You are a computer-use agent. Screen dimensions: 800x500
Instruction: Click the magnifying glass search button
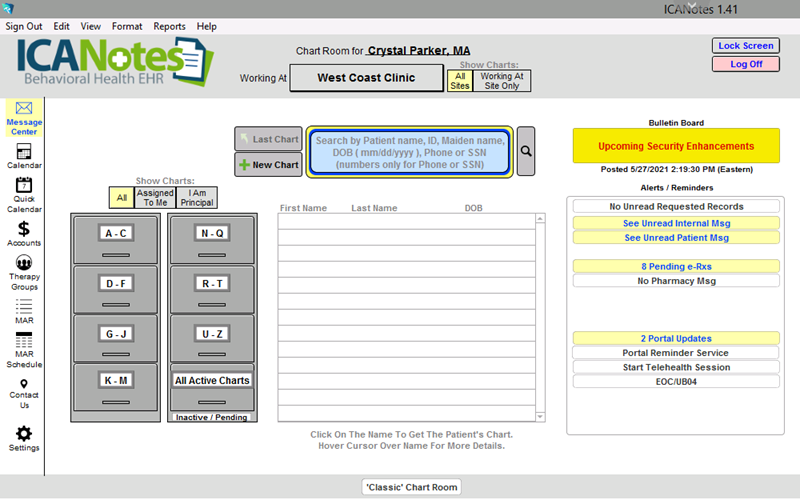[526, 151]
